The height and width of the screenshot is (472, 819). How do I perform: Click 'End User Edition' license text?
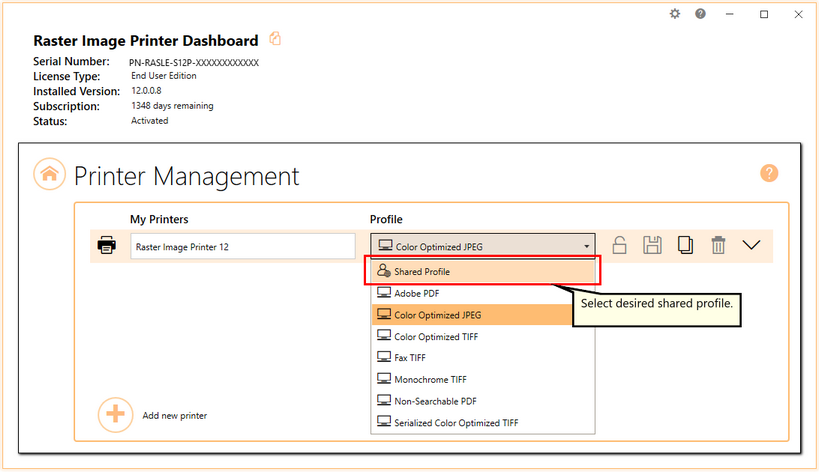pos(163,76)
